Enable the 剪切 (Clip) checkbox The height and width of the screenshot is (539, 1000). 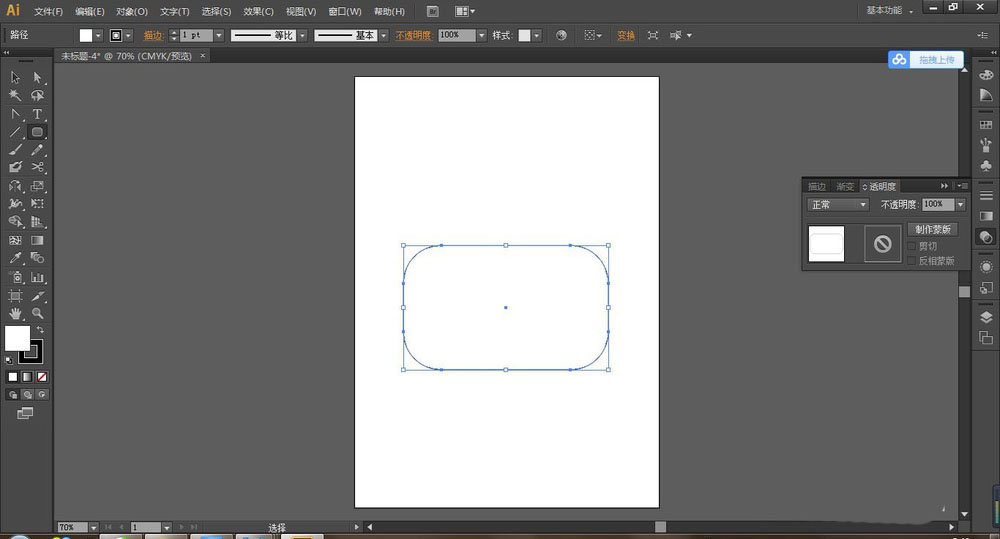coord(911,246)
